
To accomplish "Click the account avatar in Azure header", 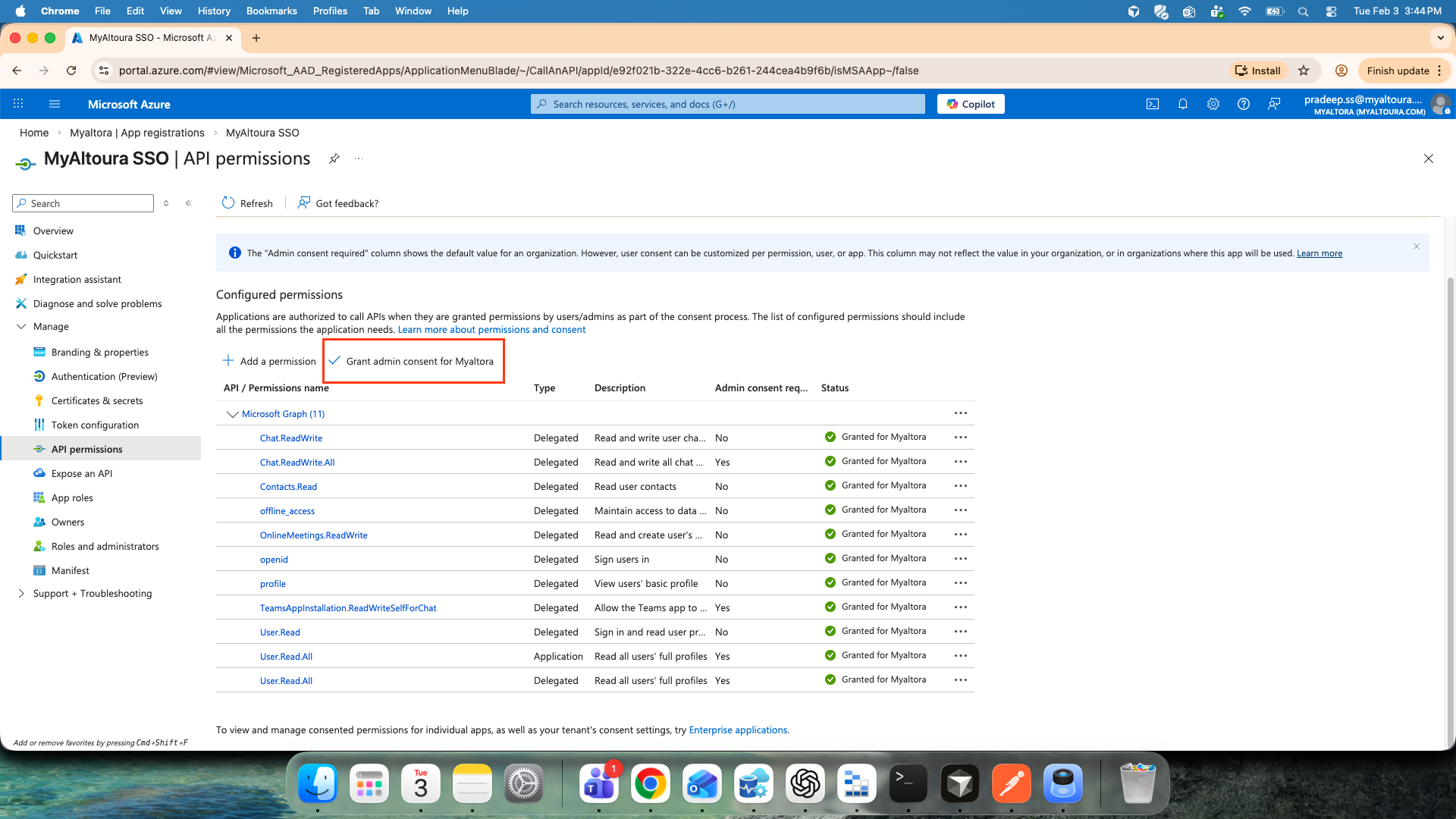I will [x=1440, y=104].
